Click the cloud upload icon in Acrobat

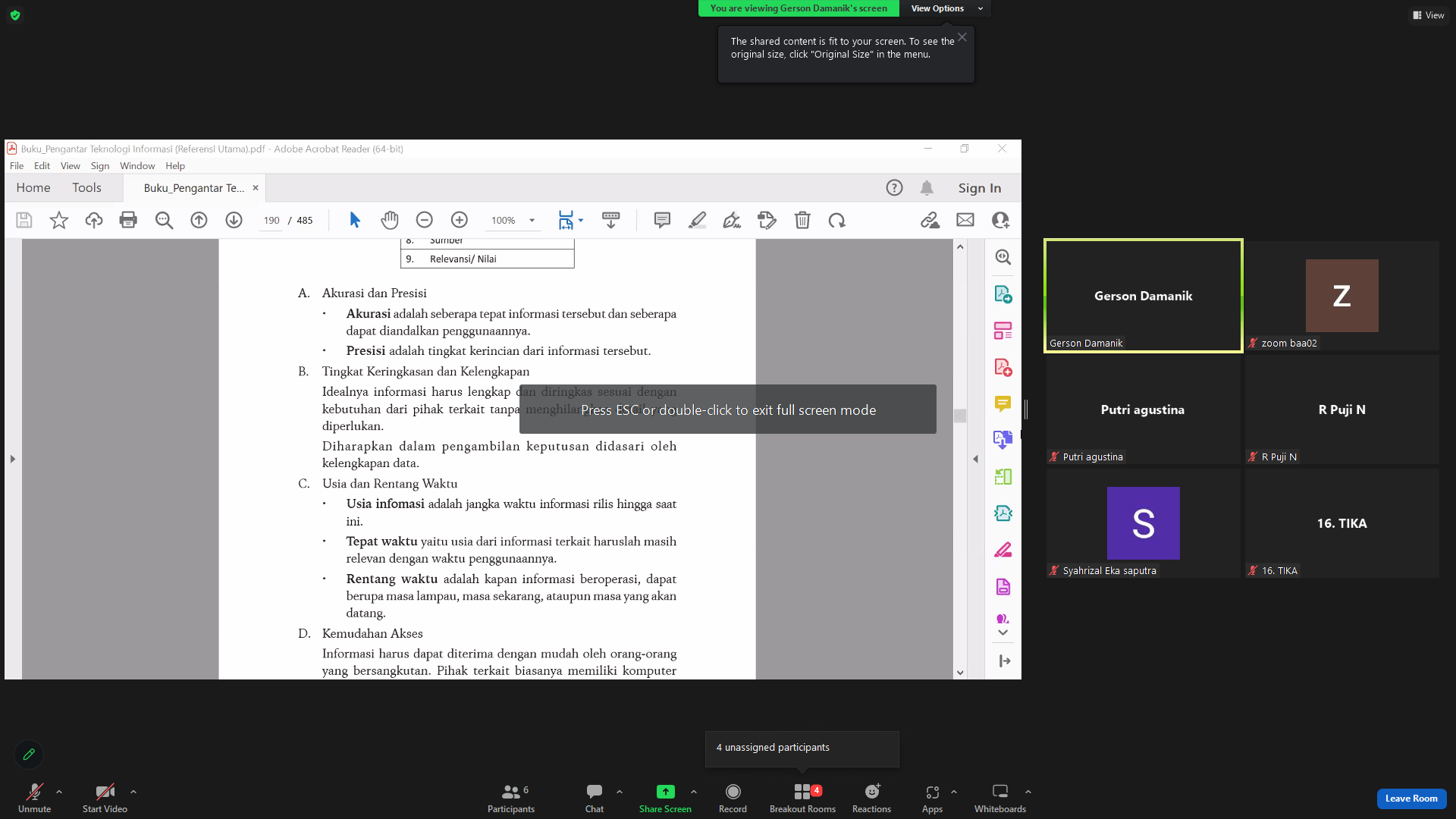94,220
